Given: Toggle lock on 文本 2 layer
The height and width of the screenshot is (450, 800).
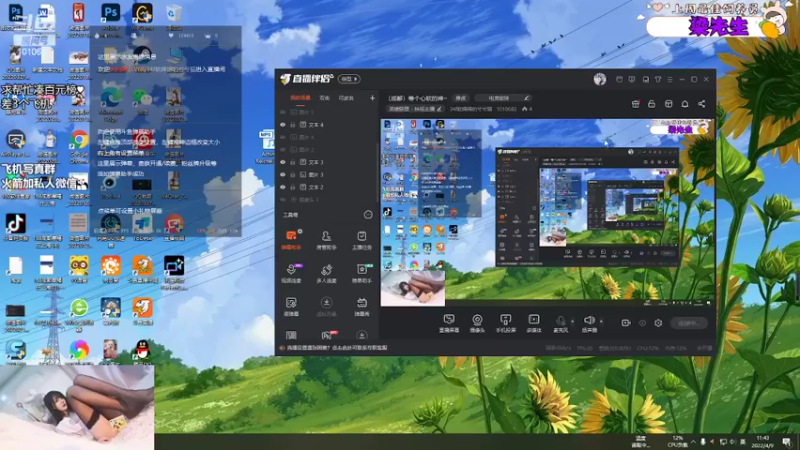Looking at the screenshot, I should click(293, 187).
